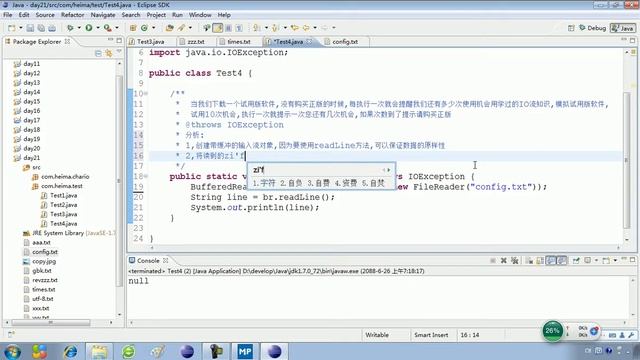Toggle Block Selection Mode button
Image resolution: width=640 pixels, height=360 pixels.
[x=229, y=28]
